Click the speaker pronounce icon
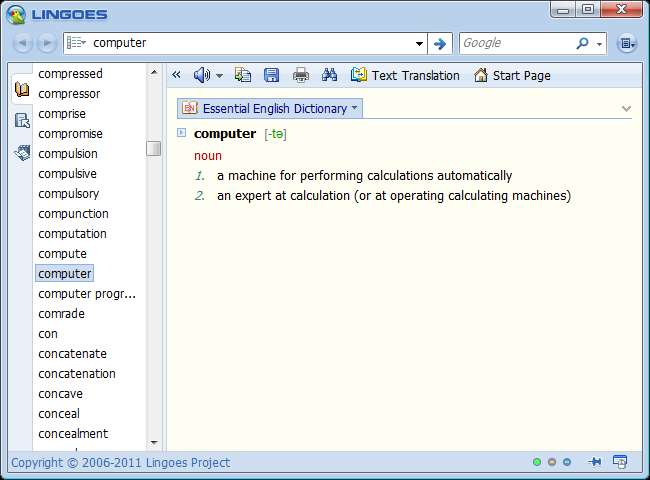Viewport: 650px width, 480px height. [201, 75]
